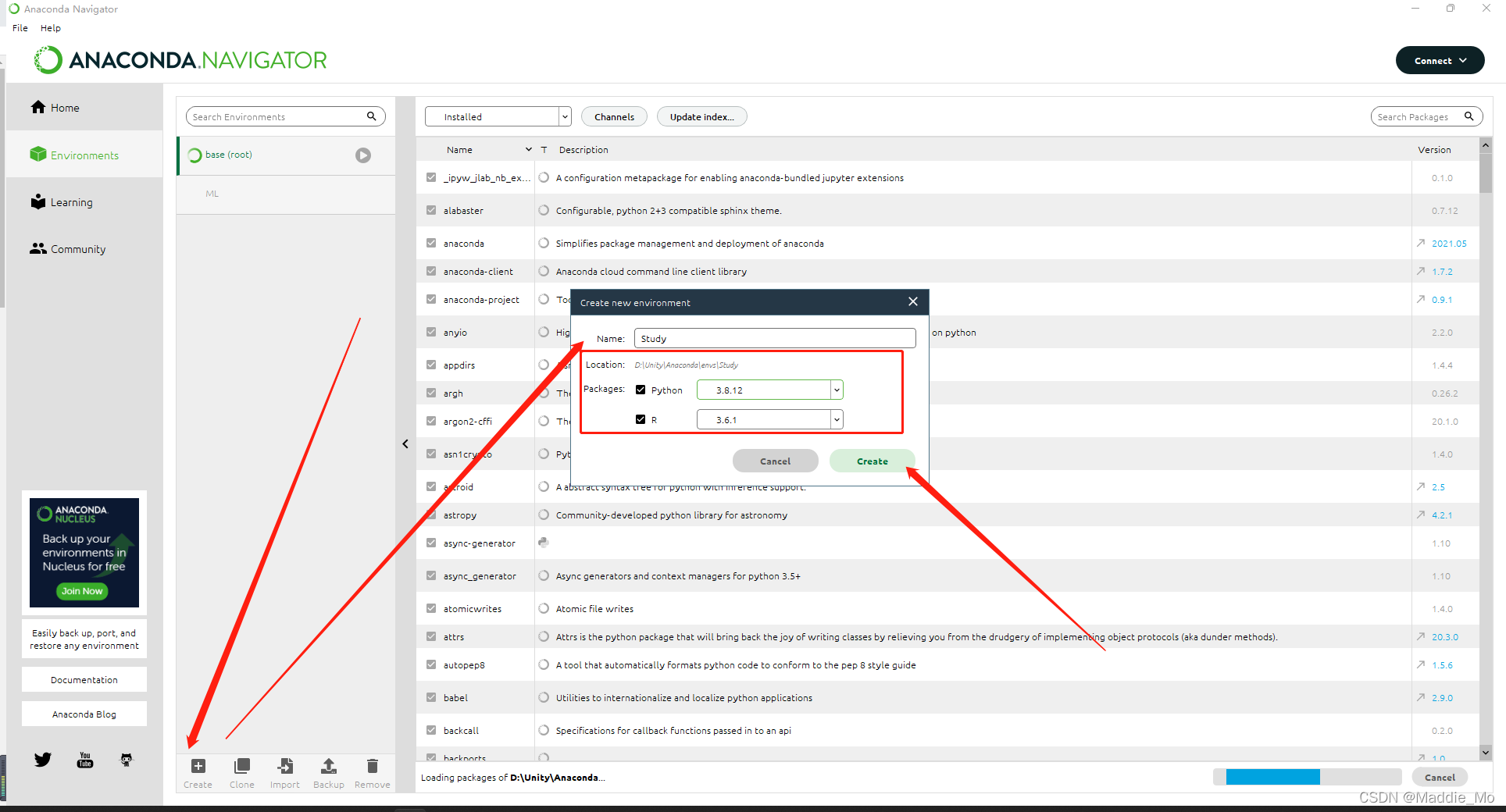The width and height of the screenshot is (1506, 812).
Task: Close the Create new environment dialog
Action: pos(913,301)
